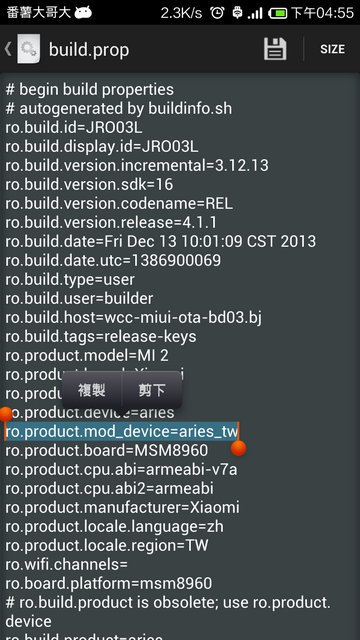Tap the save floppy disk icon

(x=275, y=49)
